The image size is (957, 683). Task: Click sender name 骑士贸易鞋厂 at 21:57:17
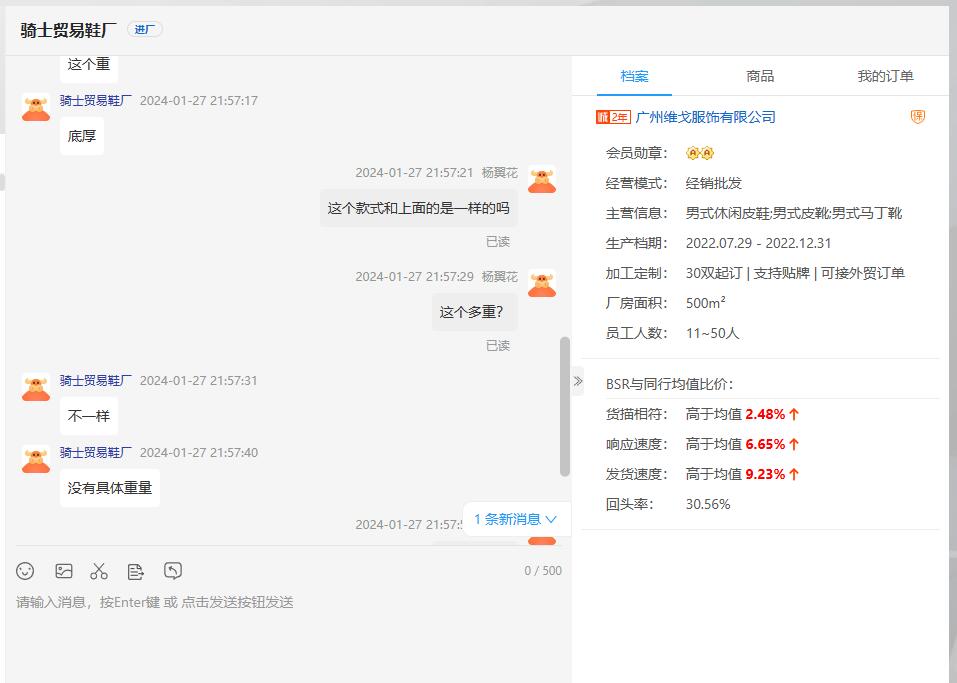click(96, 101)
